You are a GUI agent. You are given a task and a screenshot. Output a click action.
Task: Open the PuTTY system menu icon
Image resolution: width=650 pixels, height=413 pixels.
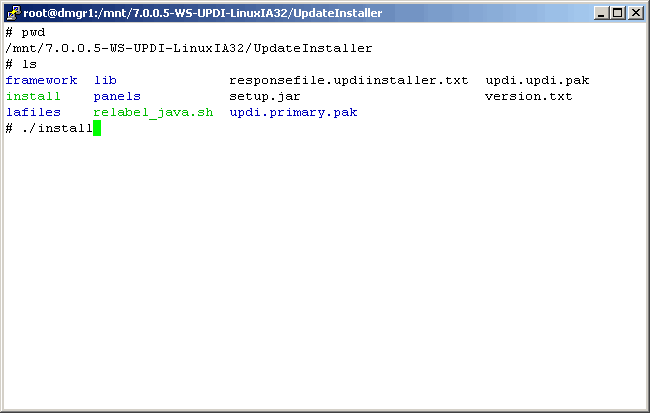[x=13, y=12]
